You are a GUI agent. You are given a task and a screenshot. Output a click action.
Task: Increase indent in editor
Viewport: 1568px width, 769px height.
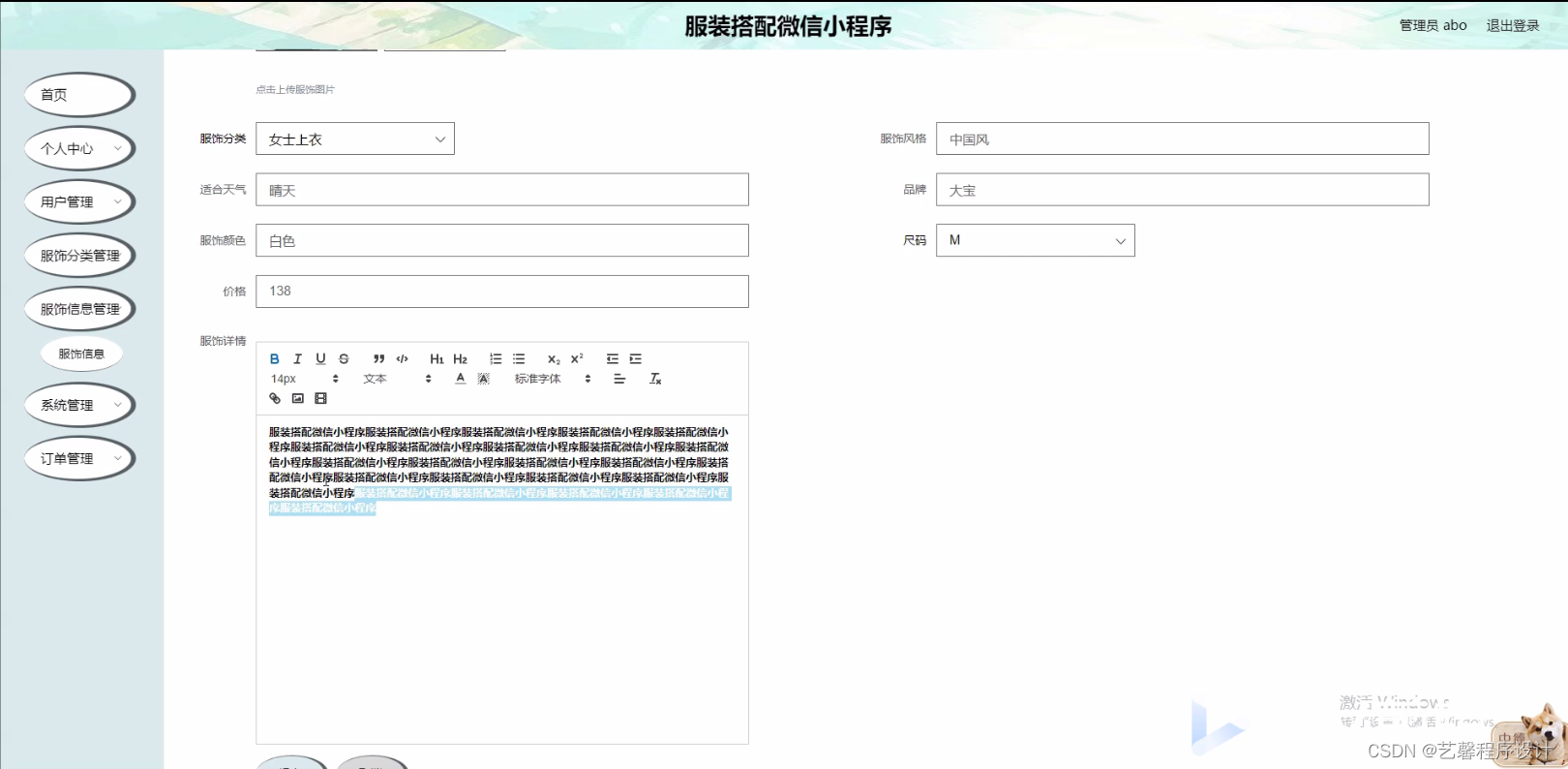click(636, 359)
